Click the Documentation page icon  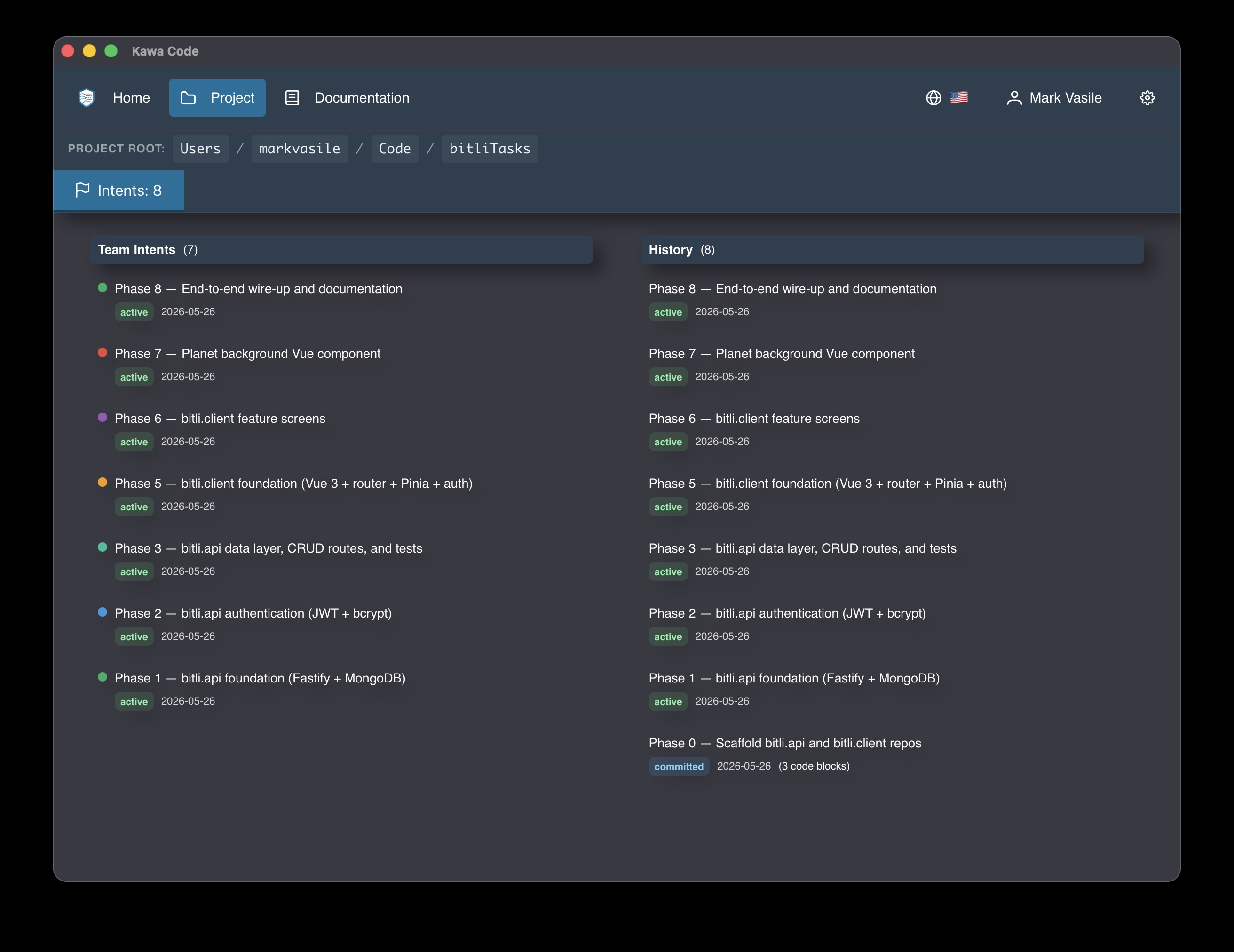pyautogui.click(x=292, y=98)
